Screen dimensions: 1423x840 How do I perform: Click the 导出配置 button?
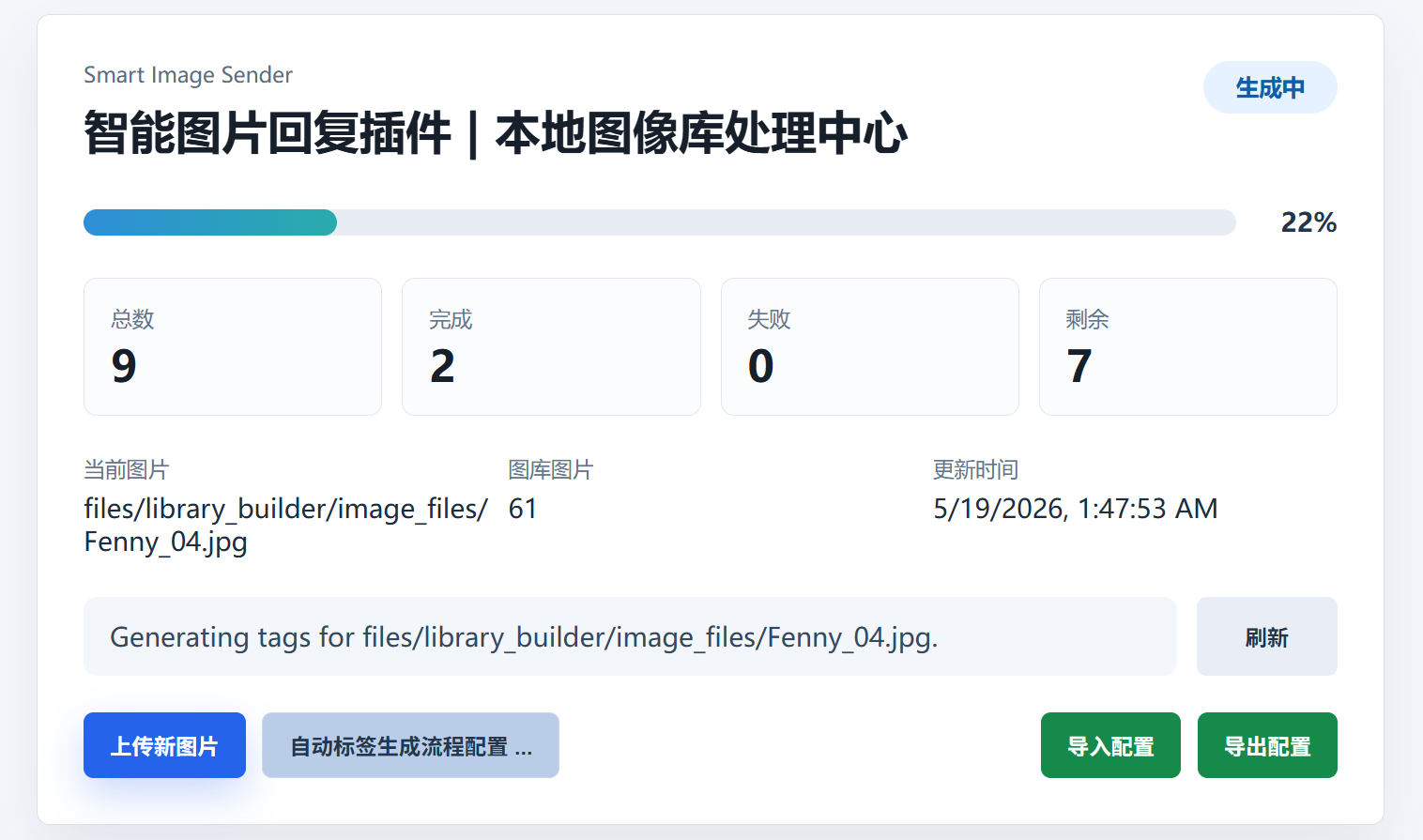(x=1267, y=745)
